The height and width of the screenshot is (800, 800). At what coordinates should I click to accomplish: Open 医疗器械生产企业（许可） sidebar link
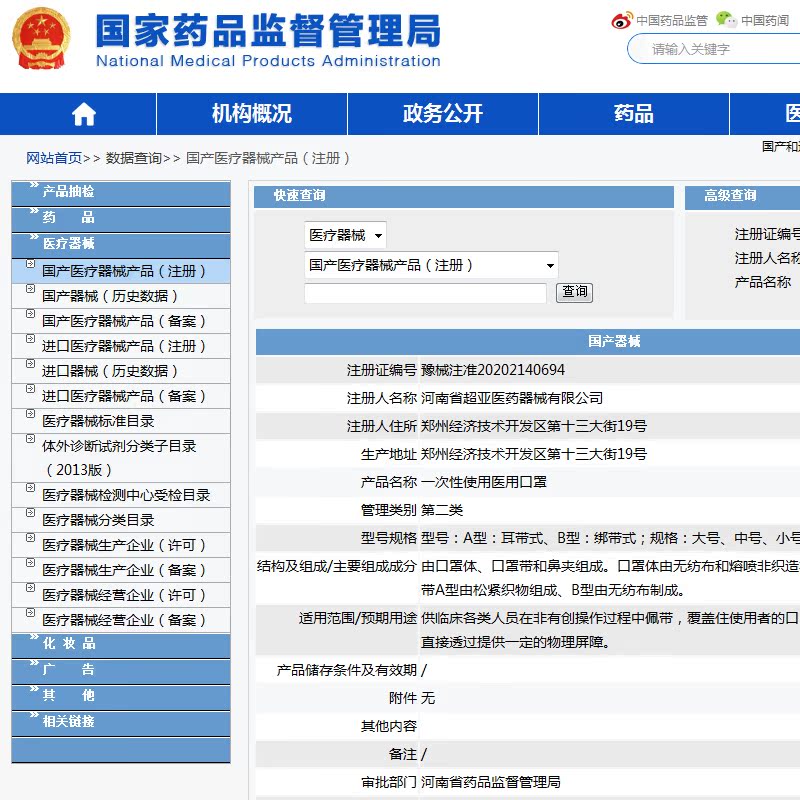click(124, 545)
